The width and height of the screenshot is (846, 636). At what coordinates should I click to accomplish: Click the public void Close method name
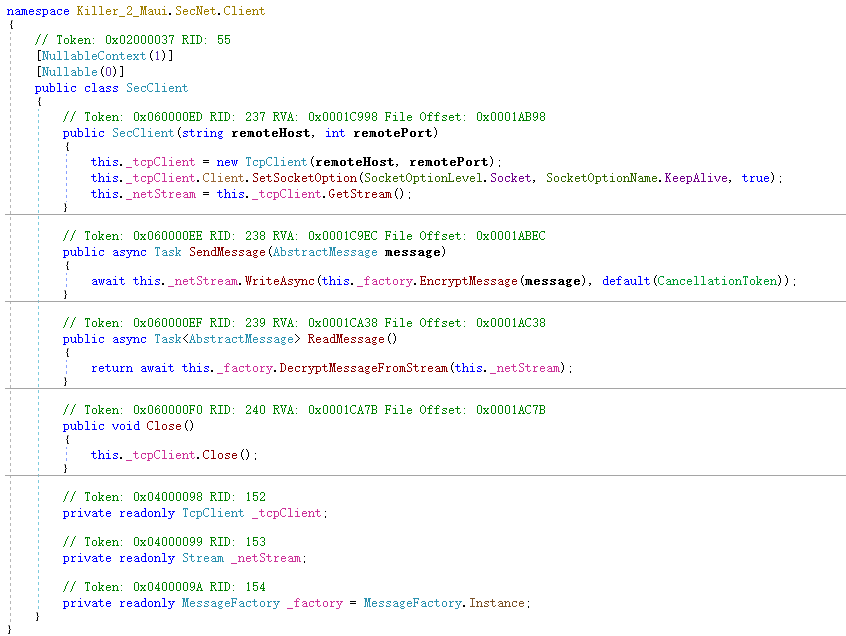(x=164, y=426)
